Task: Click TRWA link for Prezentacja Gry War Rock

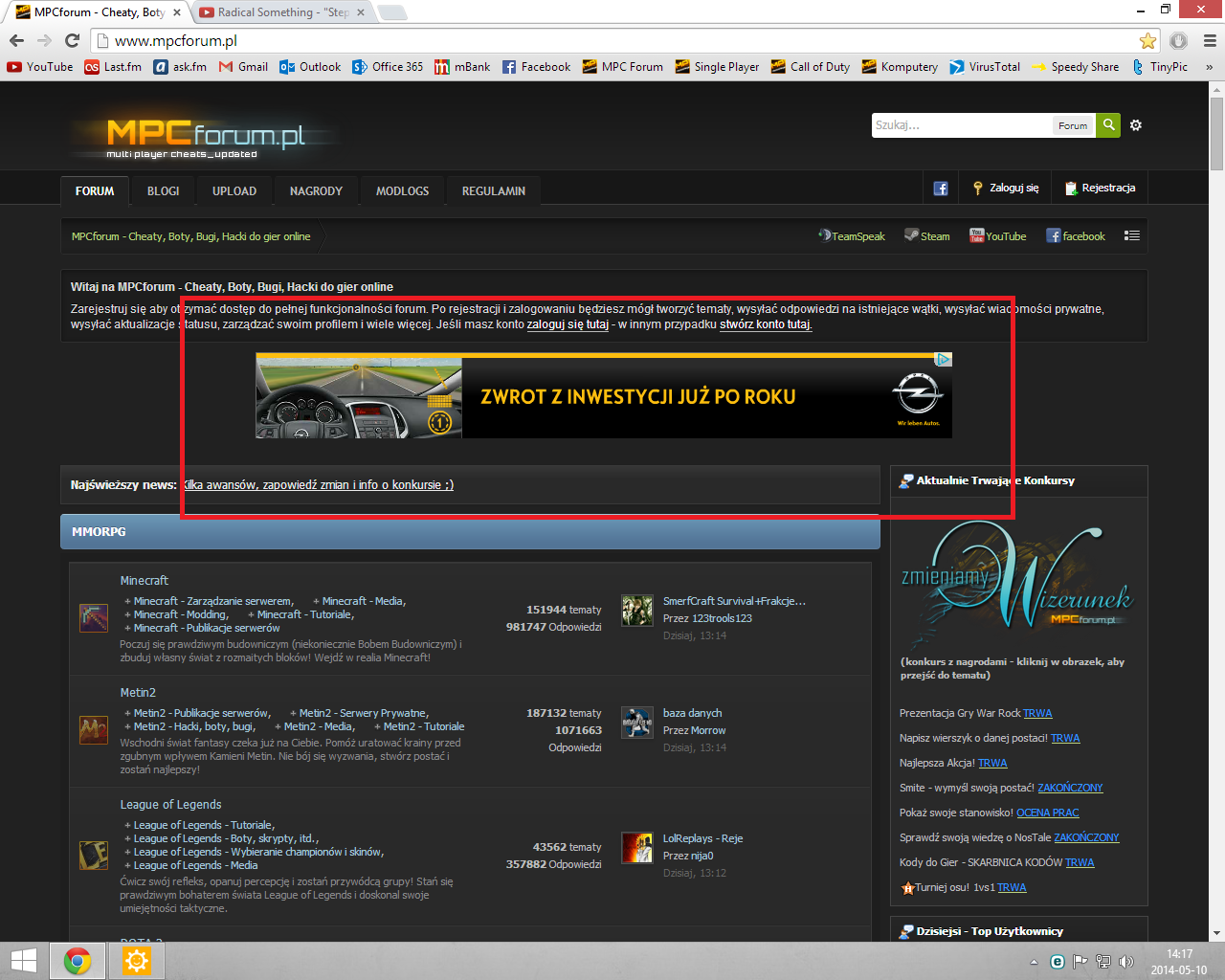Action: point(1037,713)
